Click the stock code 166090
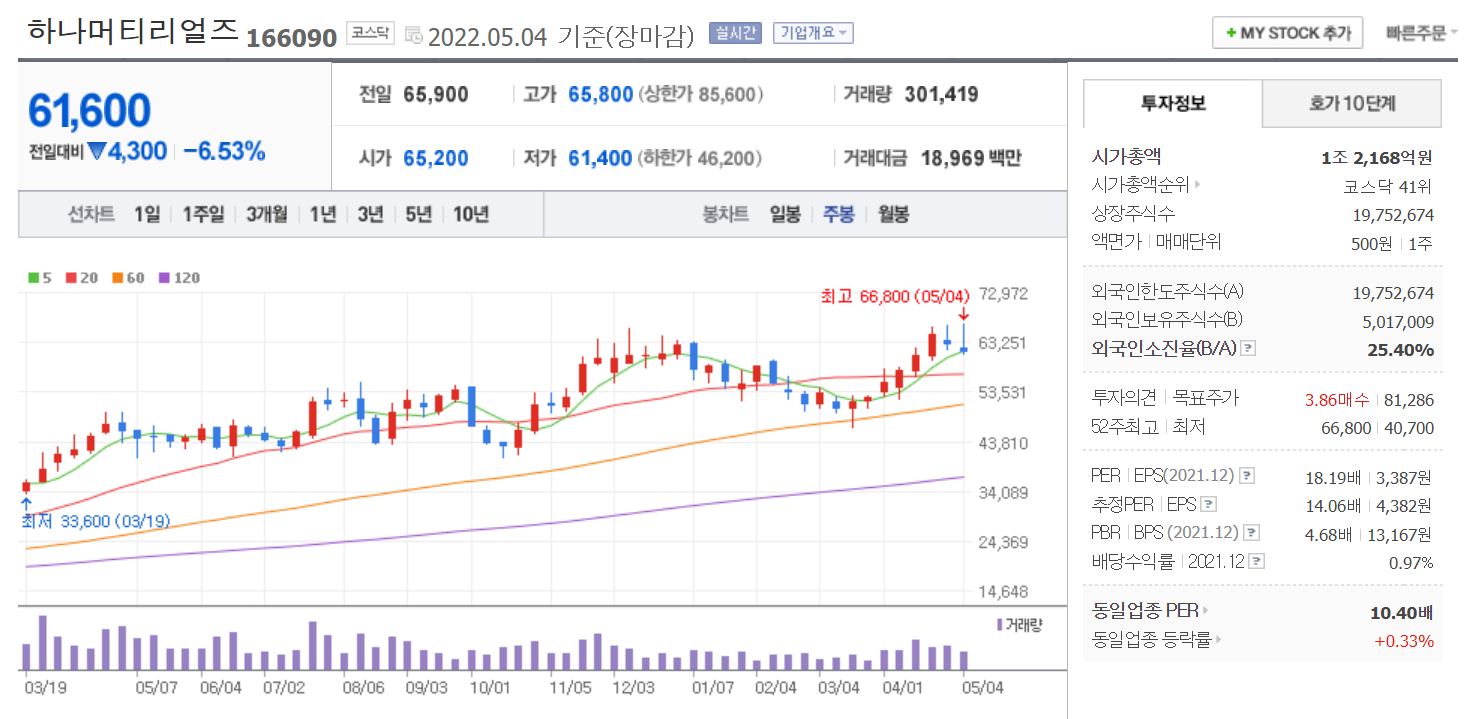 pyautogui.click(x=291, y=38)
